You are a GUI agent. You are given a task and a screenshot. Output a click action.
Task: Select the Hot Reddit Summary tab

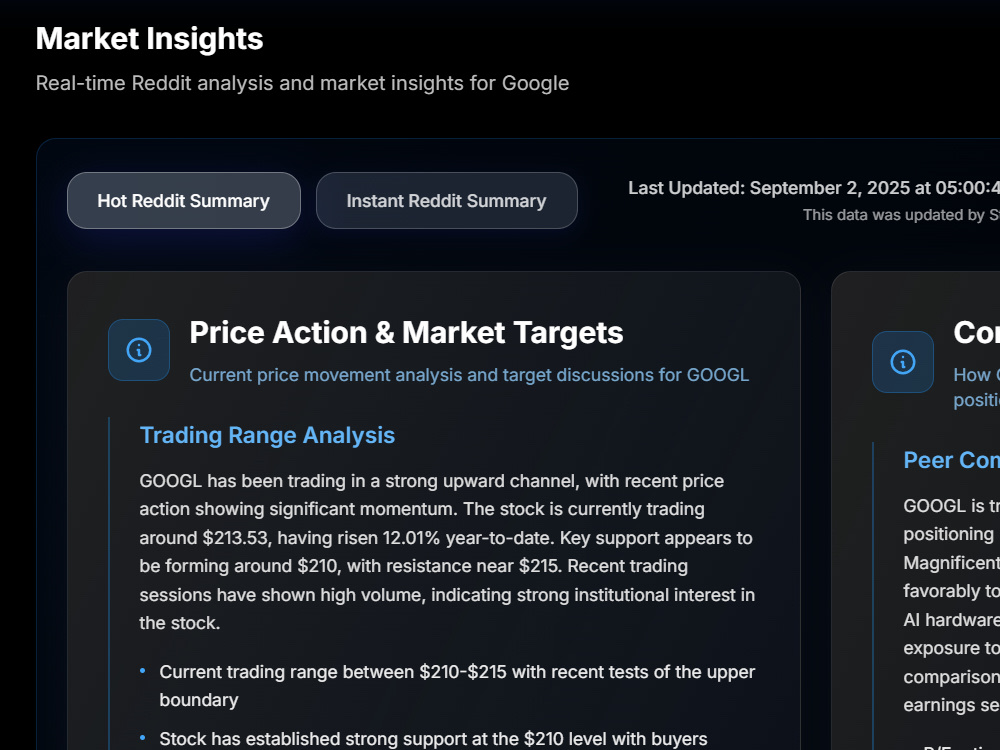tap(184, 201)
